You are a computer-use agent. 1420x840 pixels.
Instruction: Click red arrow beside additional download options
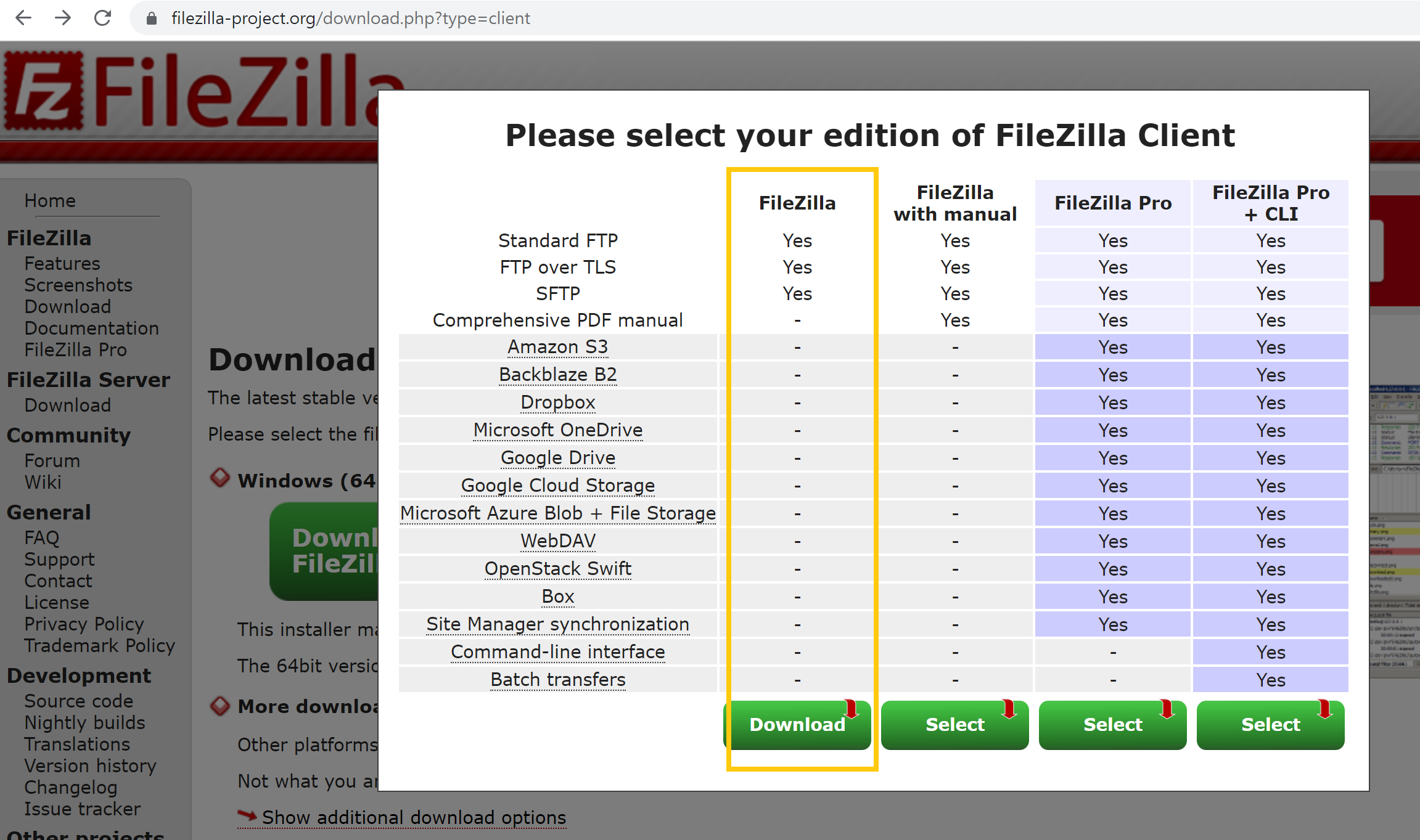coord(247,816)
